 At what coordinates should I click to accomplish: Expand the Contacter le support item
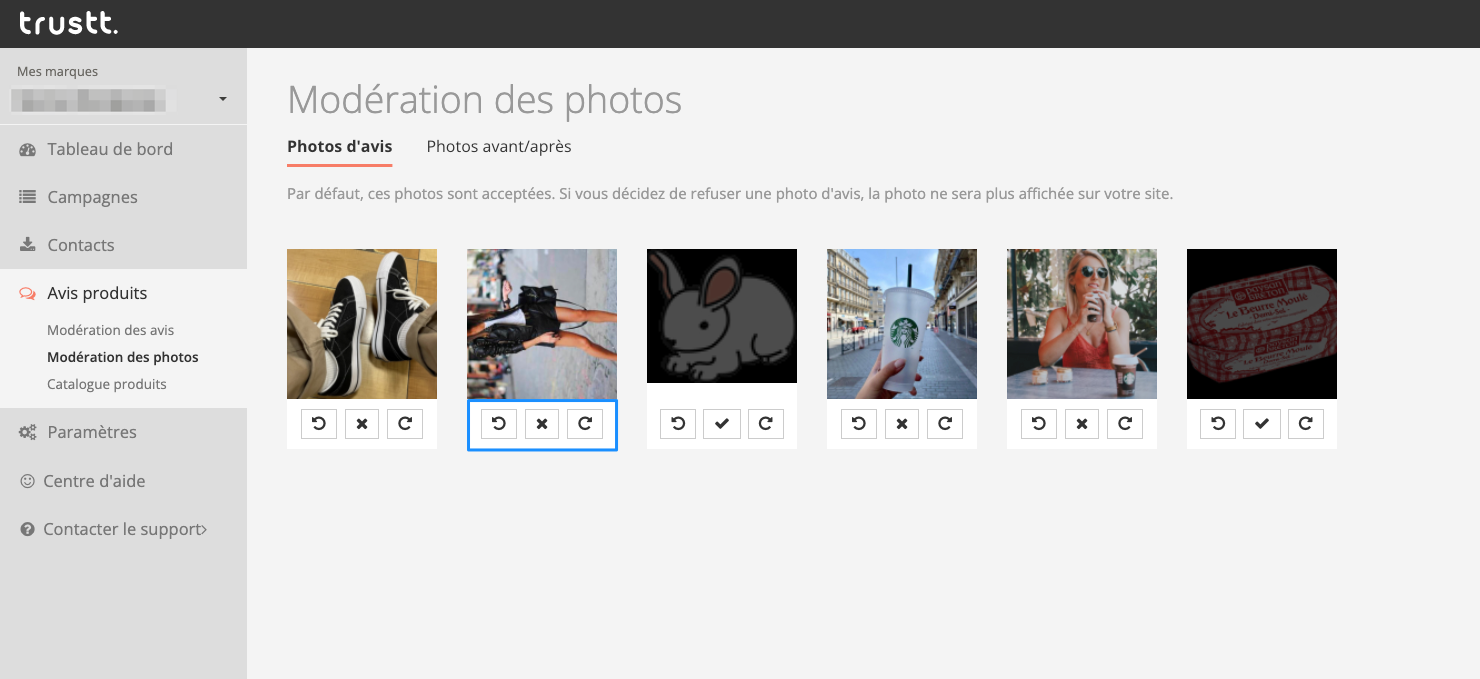(x=124, y=529)
